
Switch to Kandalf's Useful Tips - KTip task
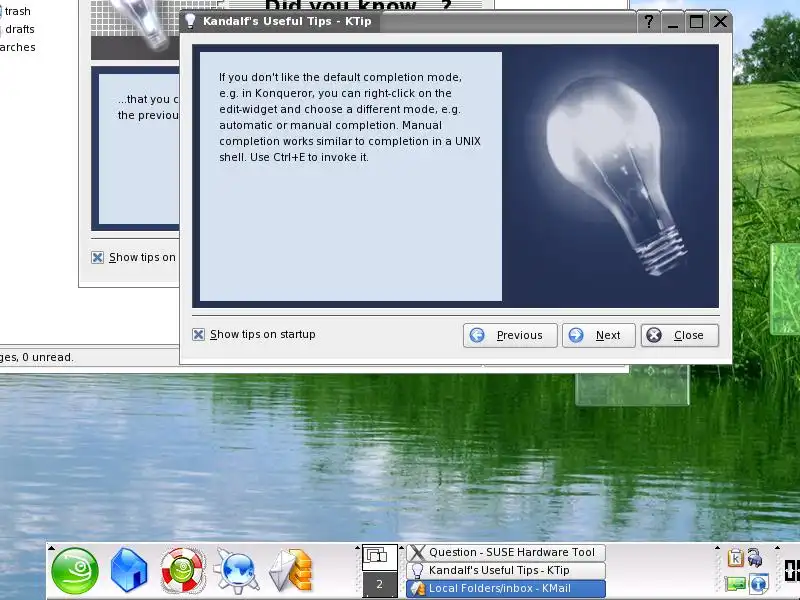[506, 570]
